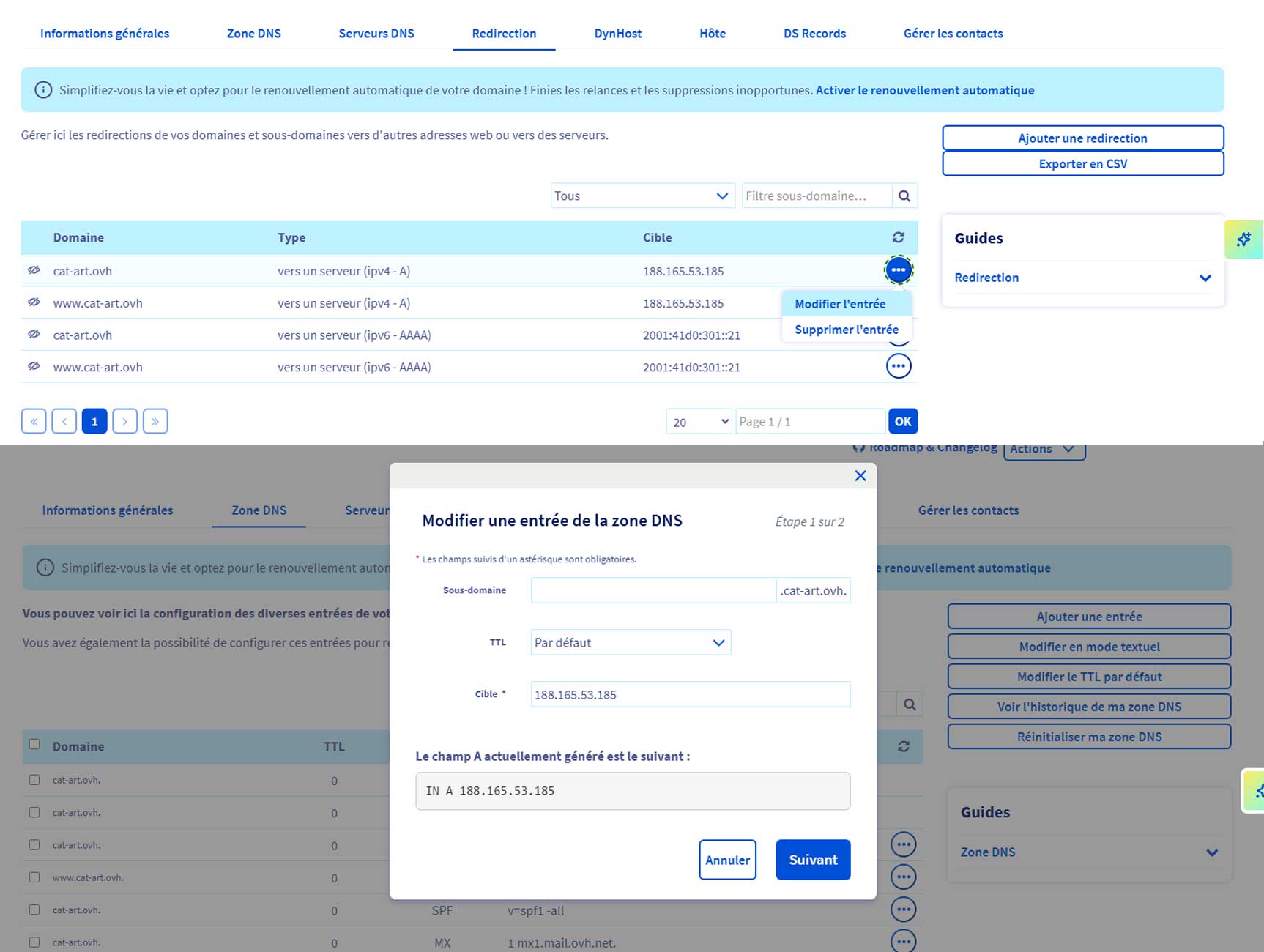Close the DNS entry modification dialog
This screenshot has height=952, width=1264.
click(x=860, y=476)
